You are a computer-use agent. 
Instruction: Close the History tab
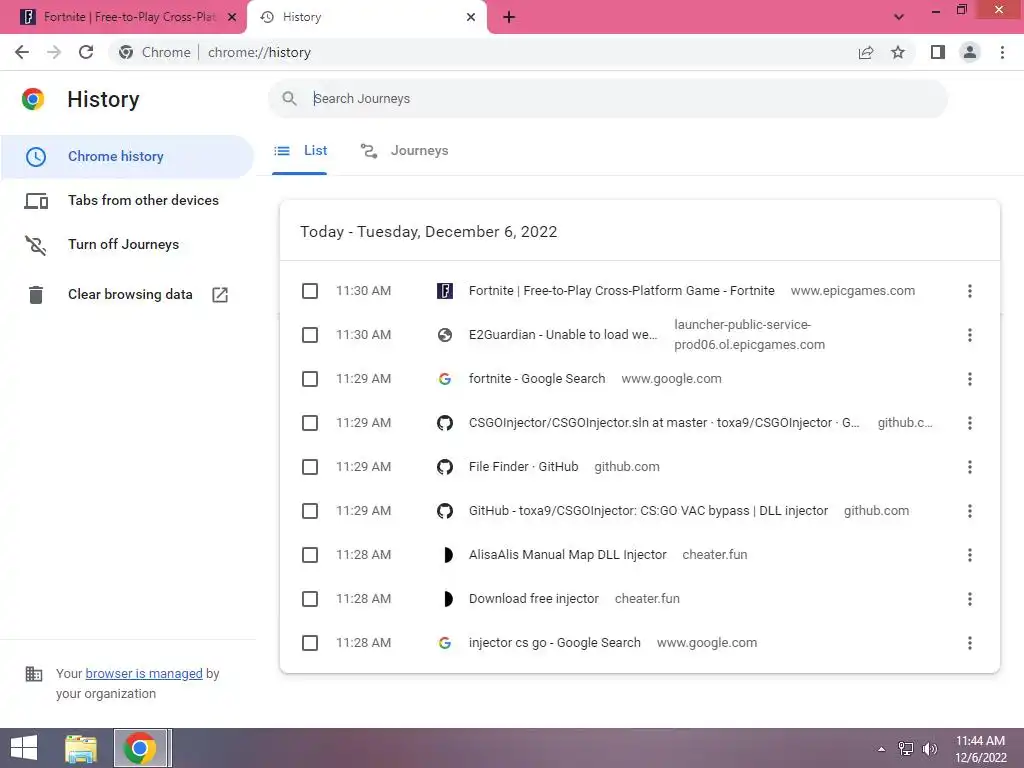[471, 17]
